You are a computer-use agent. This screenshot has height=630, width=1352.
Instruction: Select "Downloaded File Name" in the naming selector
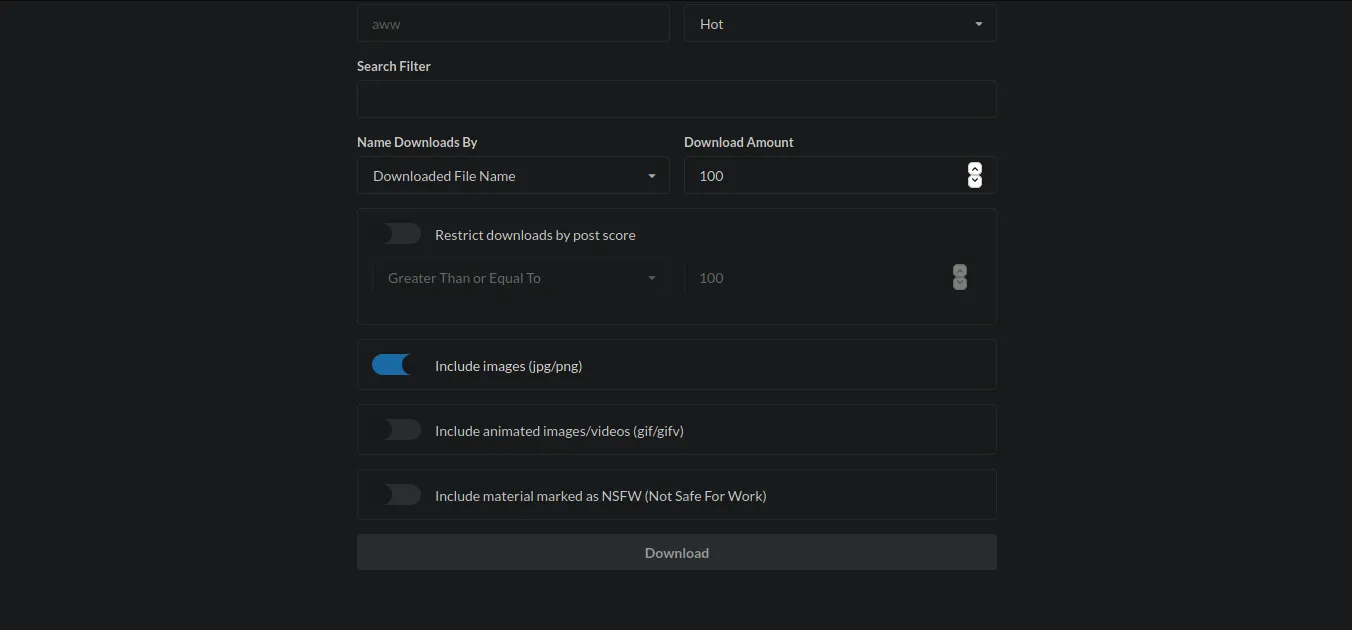pos(513,175)
